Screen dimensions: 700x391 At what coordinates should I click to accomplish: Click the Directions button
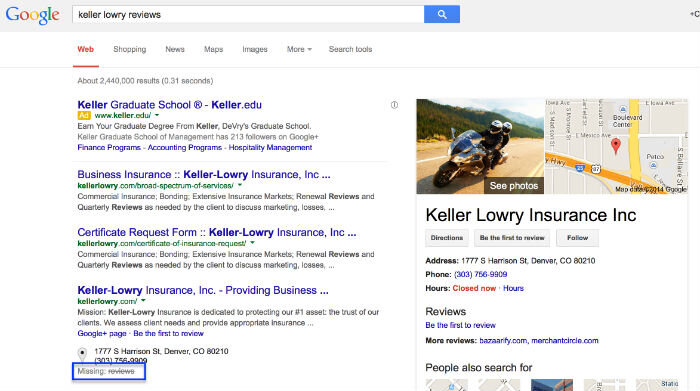(447, 238)
